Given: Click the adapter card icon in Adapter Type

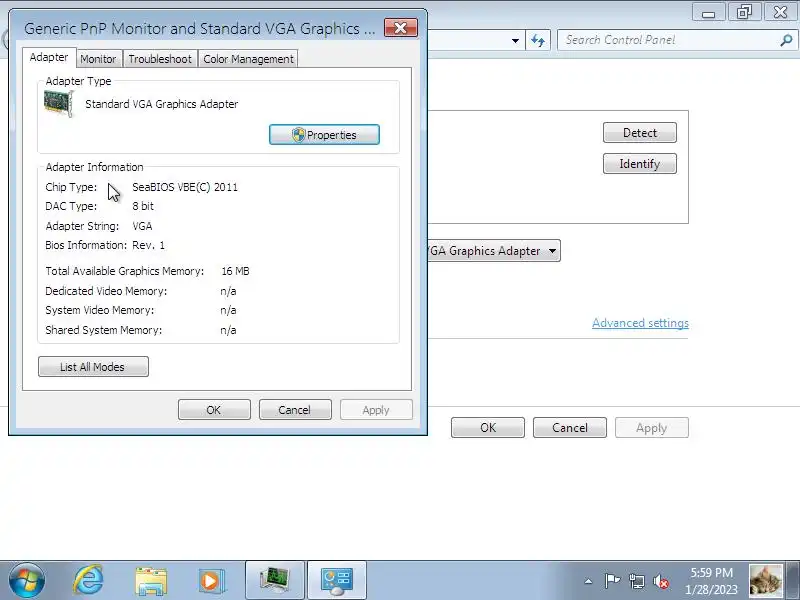Looking at the screenshot, I should (59, 103).
